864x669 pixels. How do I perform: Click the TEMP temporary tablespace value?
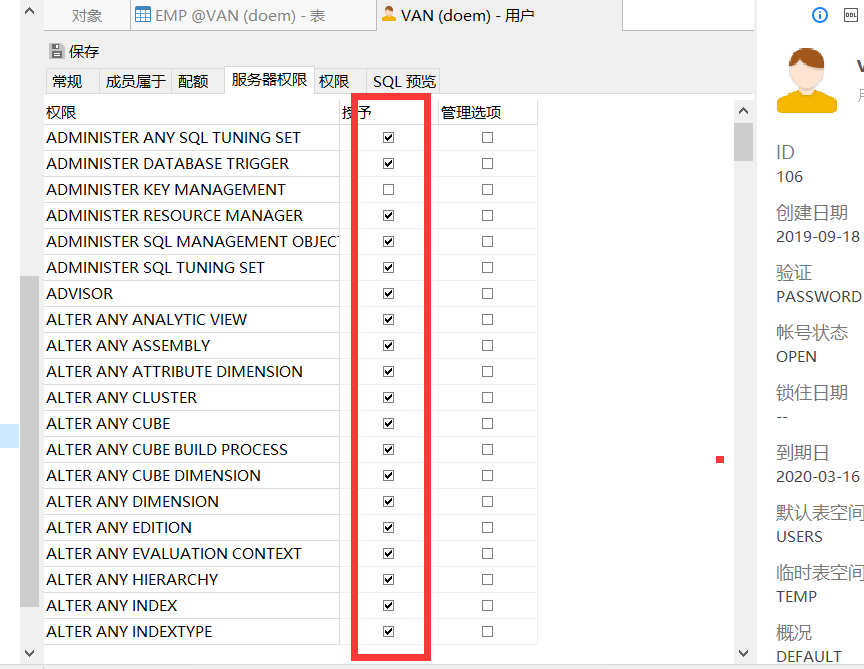[796, 597]
